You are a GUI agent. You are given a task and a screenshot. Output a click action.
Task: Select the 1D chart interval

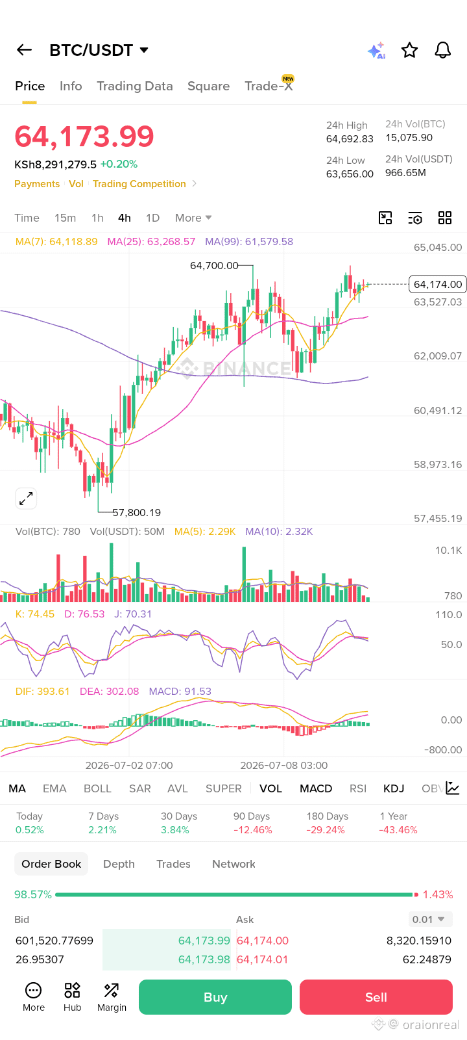153,218
